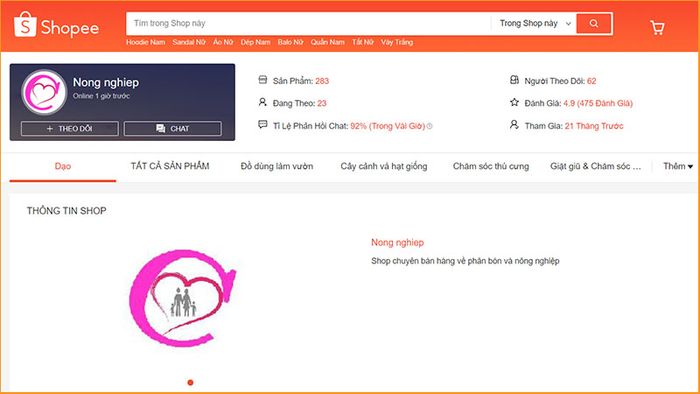700x394 pixels.
Task: Open the TẤT CẢ SẢN PHẨM tab
Action: pos(170,166)
